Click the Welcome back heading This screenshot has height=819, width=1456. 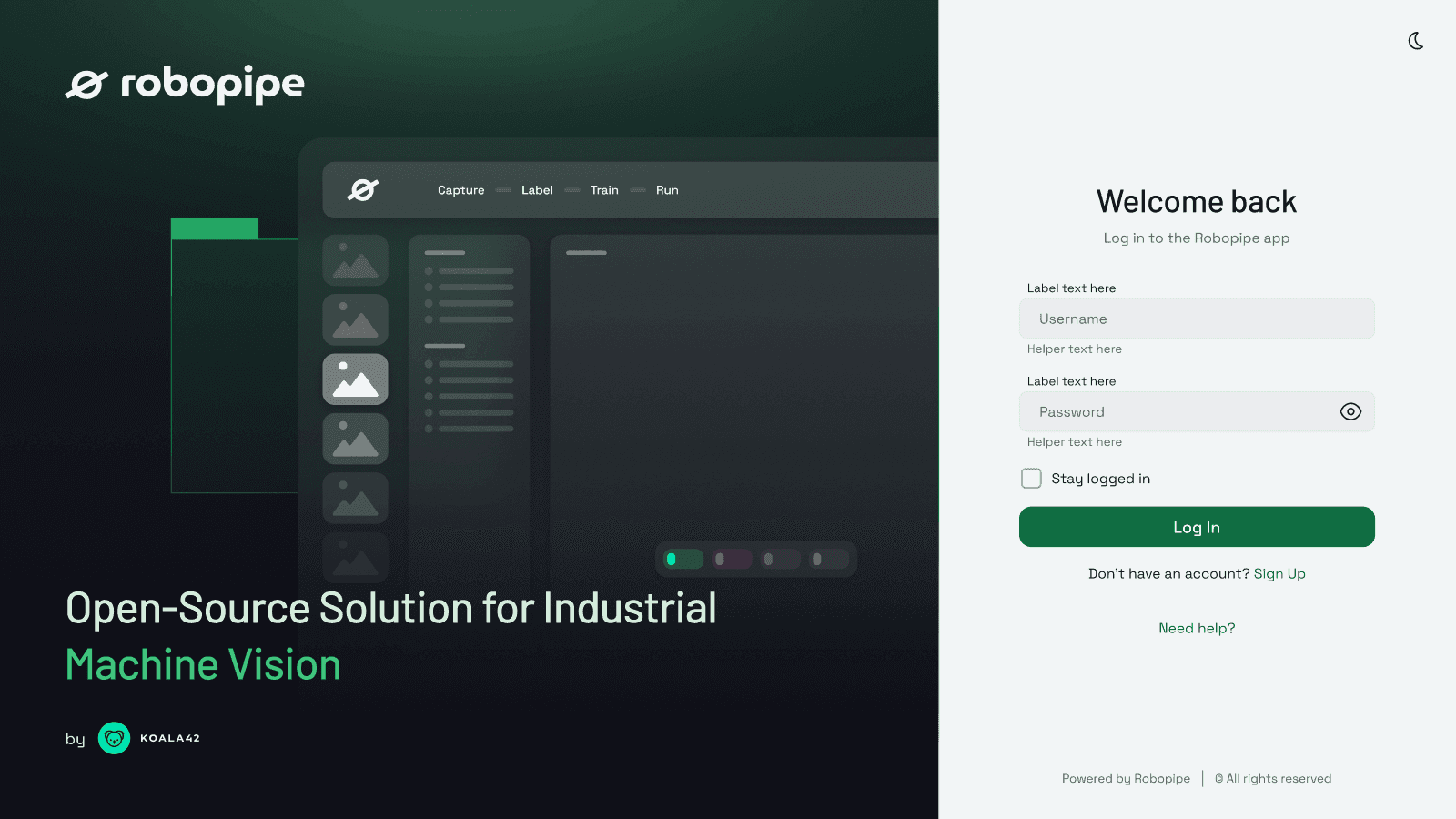coord(1197,202)
